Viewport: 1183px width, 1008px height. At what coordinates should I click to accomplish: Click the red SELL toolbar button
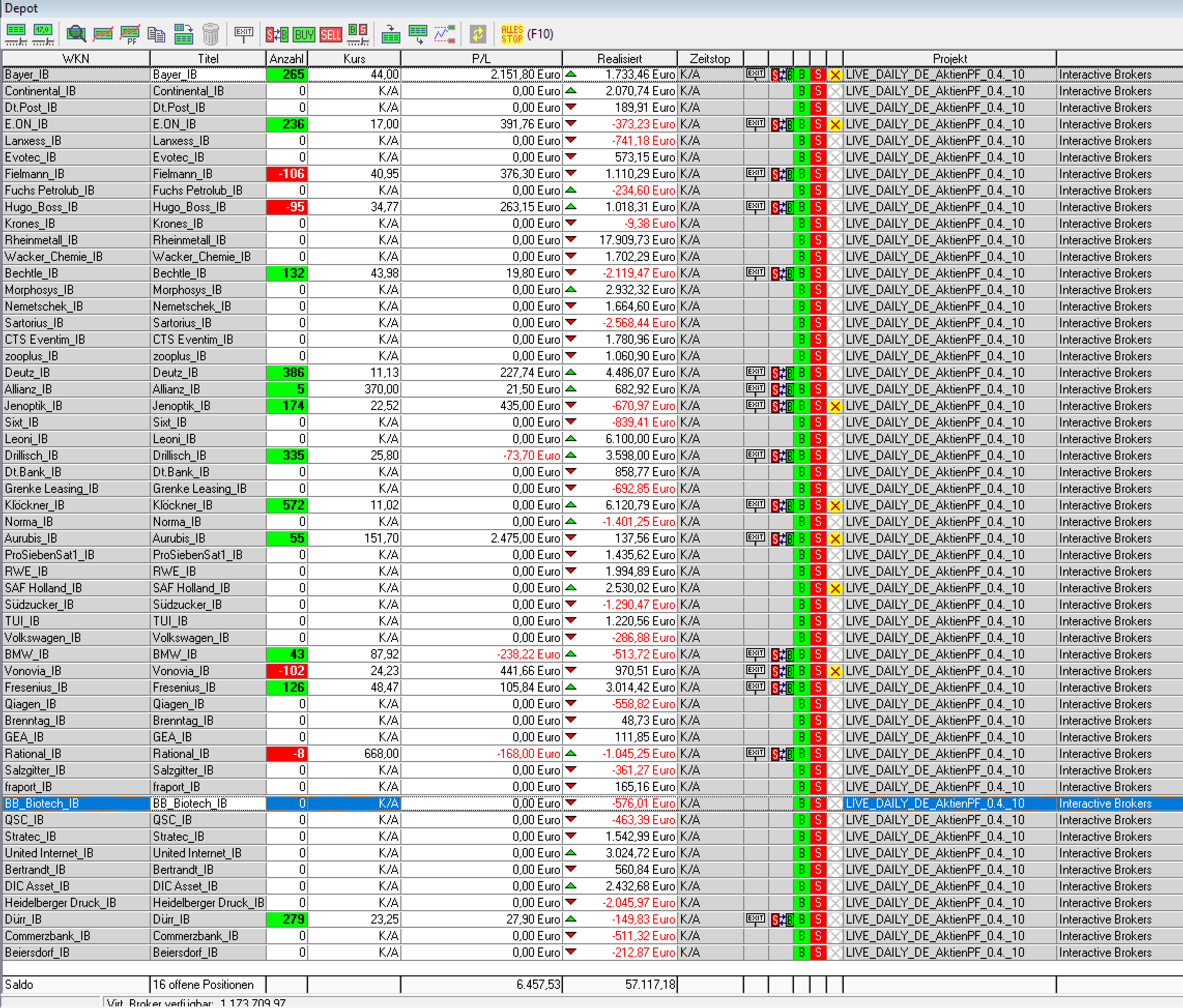[x=330, y=35]
